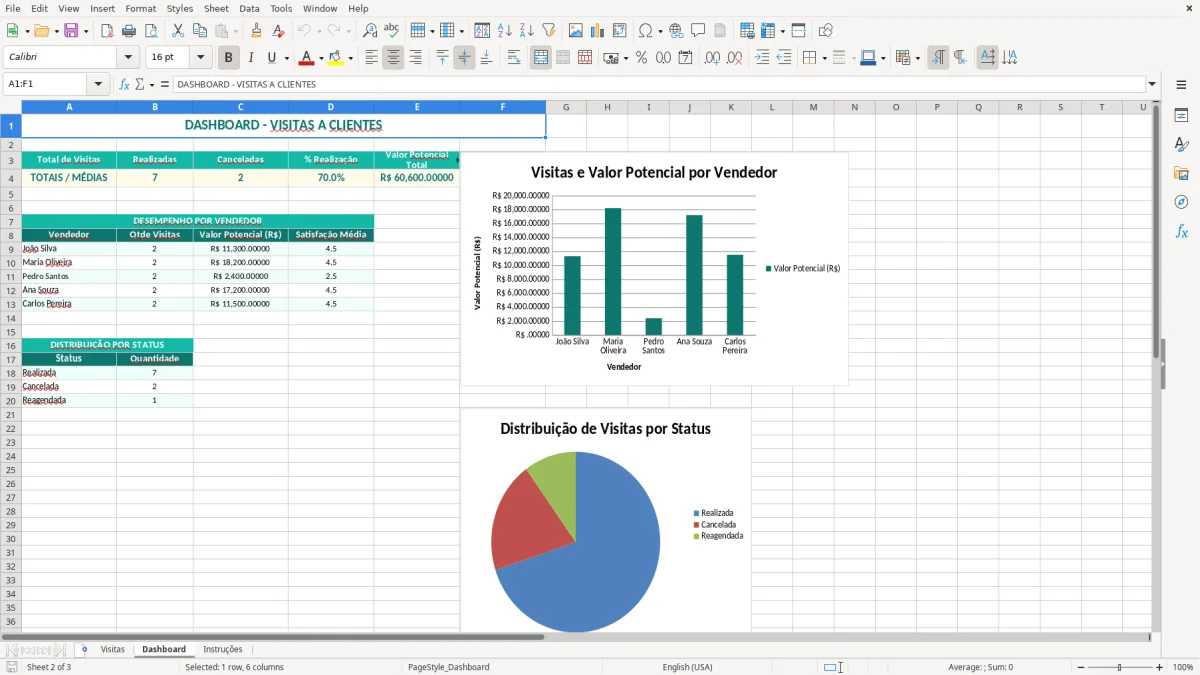Click the Format as Percent icon
This screenshot has height=675, width=1200.
coord(641,58)
